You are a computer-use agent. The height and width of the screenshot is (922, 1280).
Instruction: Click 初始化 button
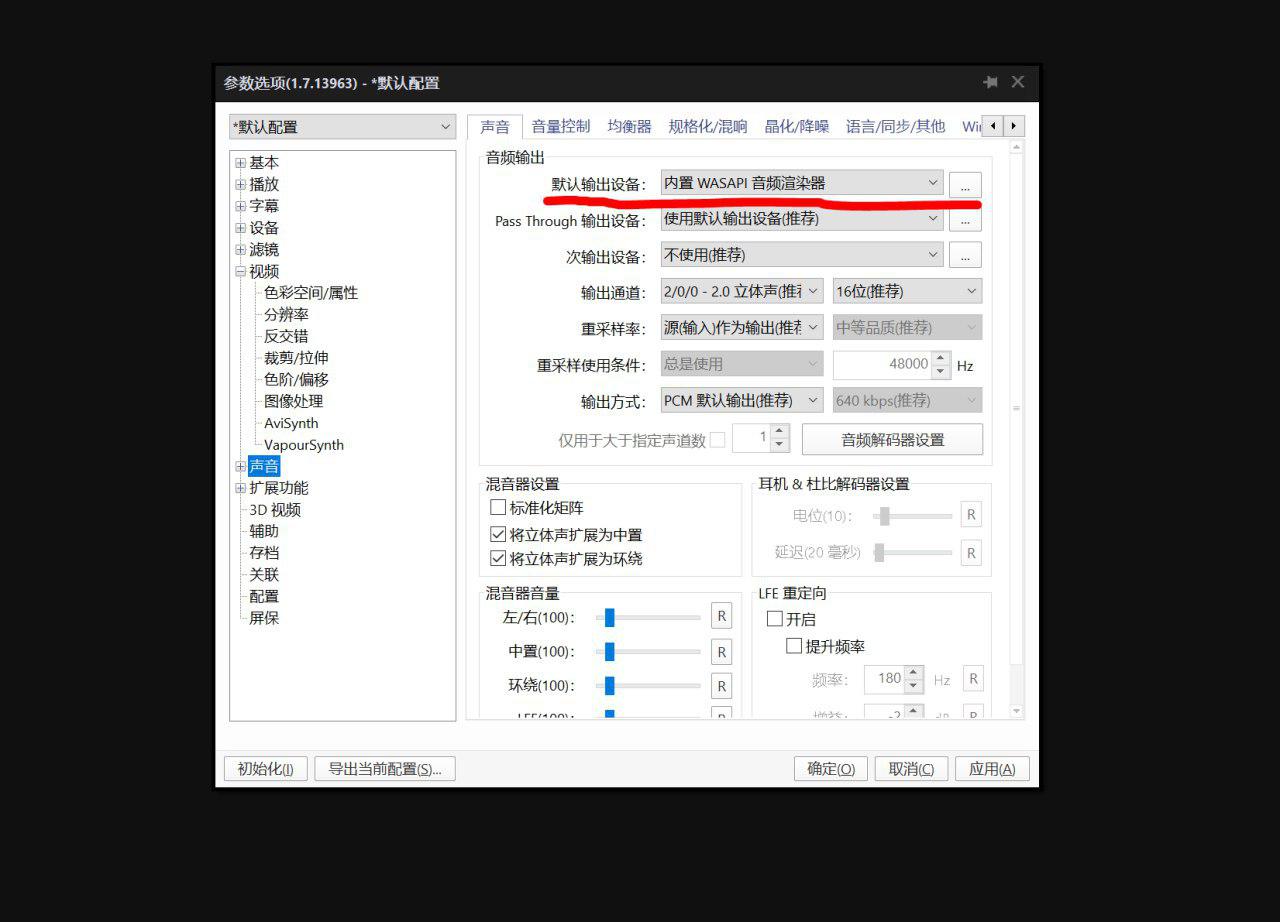tap(265, 768)
